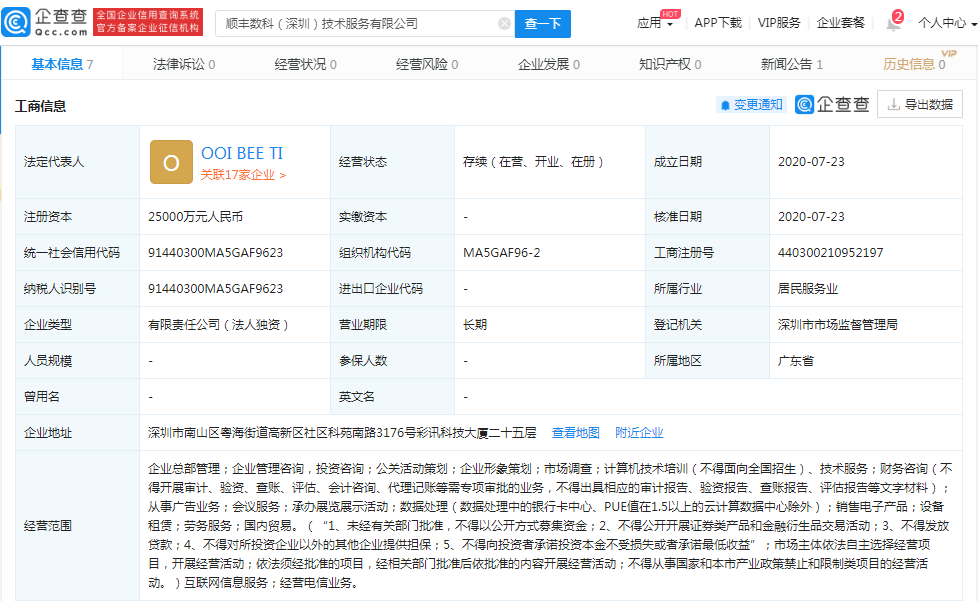This screenshot has width=978, height=601.
Task: Click the 企查查 watermark logo beside export
Action: [x=832, y=104]
